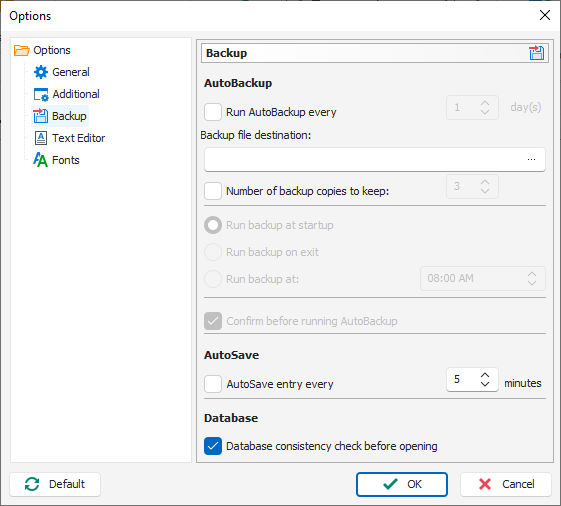This screenshot has height=506, width=561.
Task: Click the Default button
Action: click(55, 484)
